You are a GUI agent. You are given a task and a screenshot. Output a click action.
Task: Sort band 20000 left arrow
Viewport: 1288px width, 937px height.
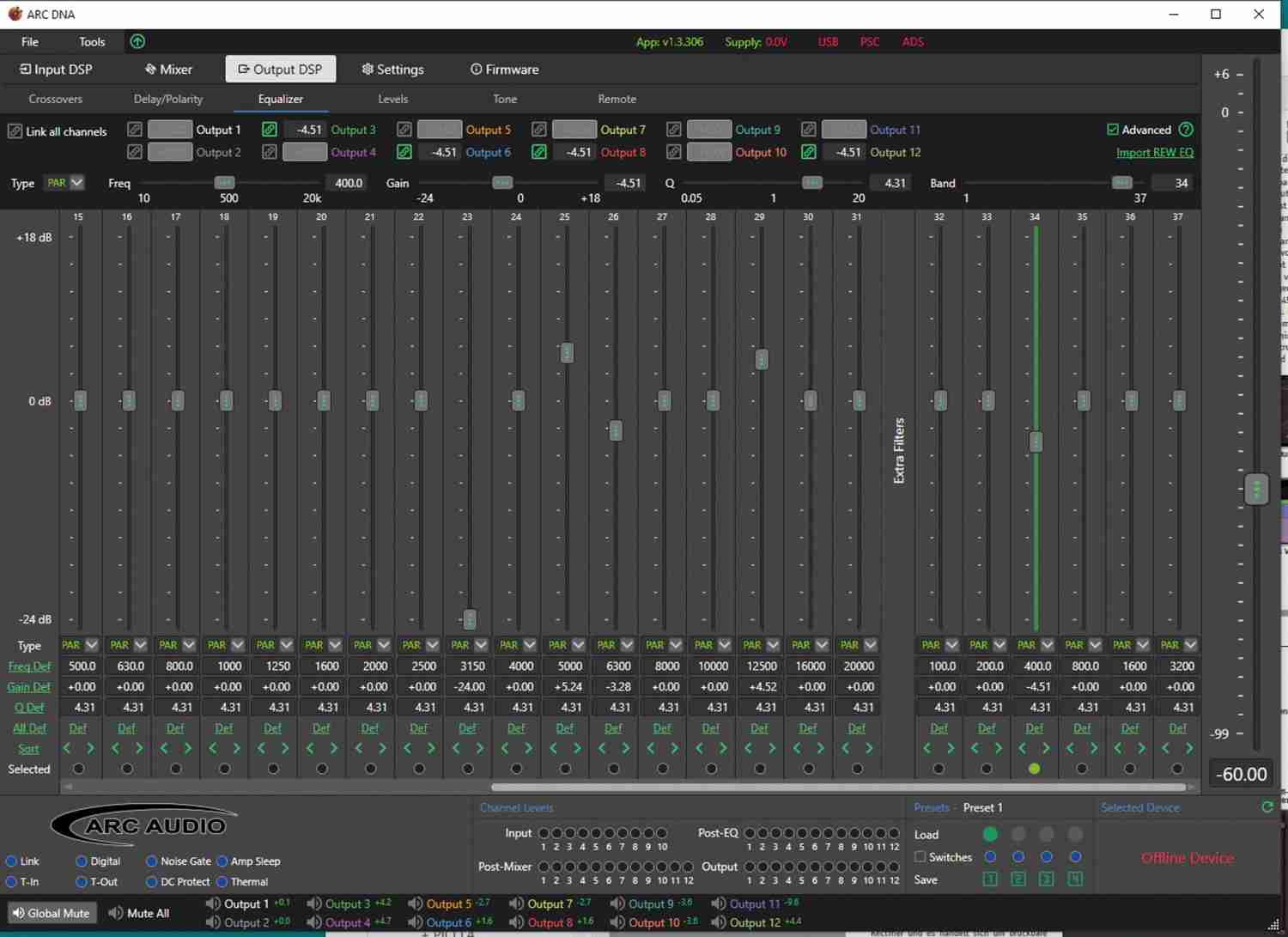846,749
